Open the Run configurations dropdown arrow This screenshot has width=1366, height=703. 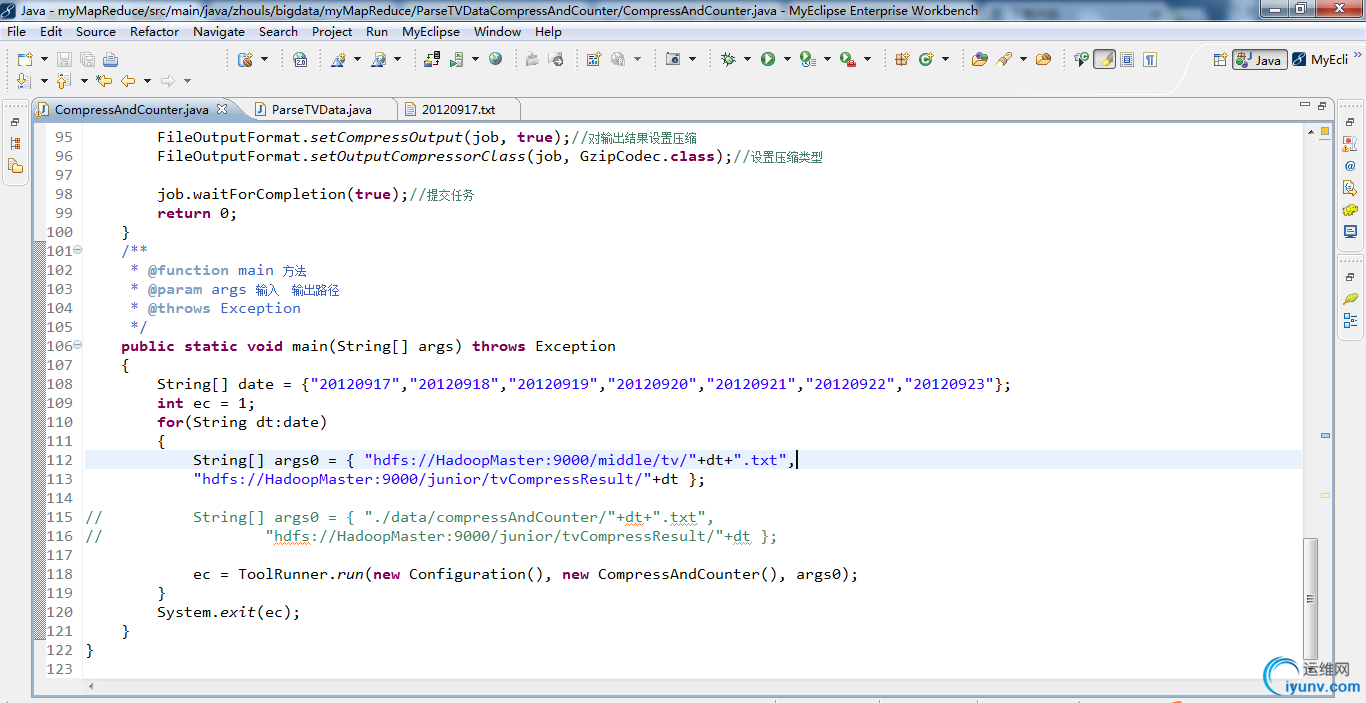tap(787, 59)
